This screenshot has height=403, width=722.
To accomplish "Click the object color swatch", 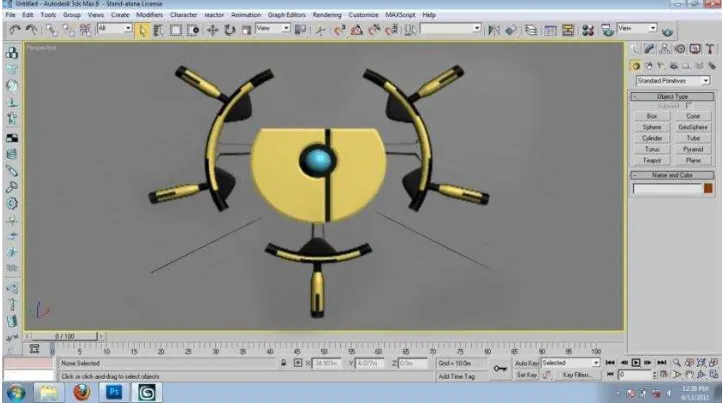I will [708, 188].
